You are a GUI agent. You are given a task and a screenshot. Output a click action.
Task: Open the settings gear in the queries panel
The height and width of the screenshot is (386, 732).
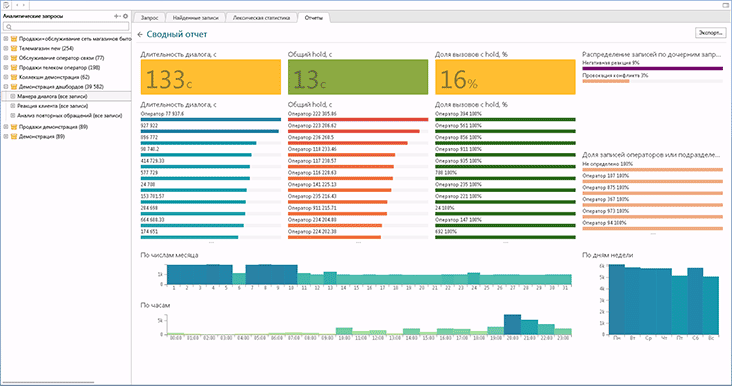[x=125, y=16]
